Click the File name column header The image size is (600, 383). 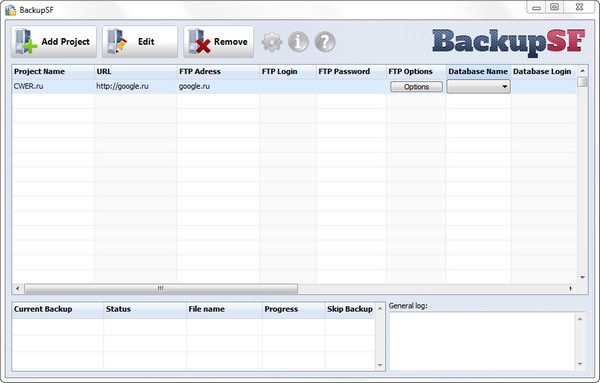point(224,309)
